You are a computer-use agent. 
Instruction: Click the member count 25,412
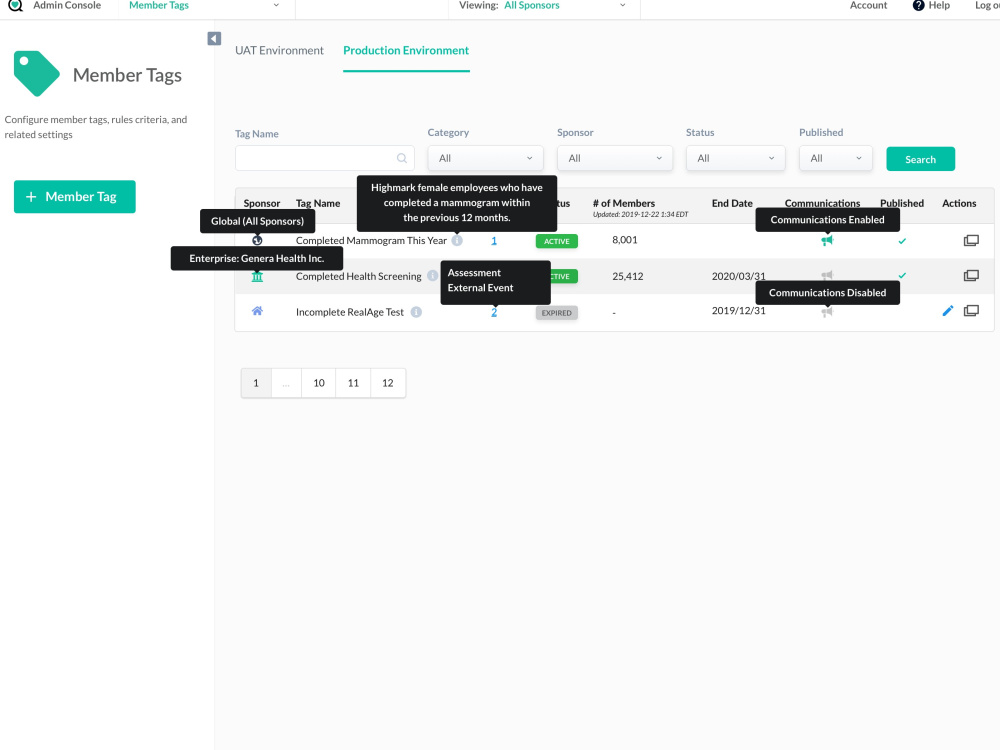point(628,276)
